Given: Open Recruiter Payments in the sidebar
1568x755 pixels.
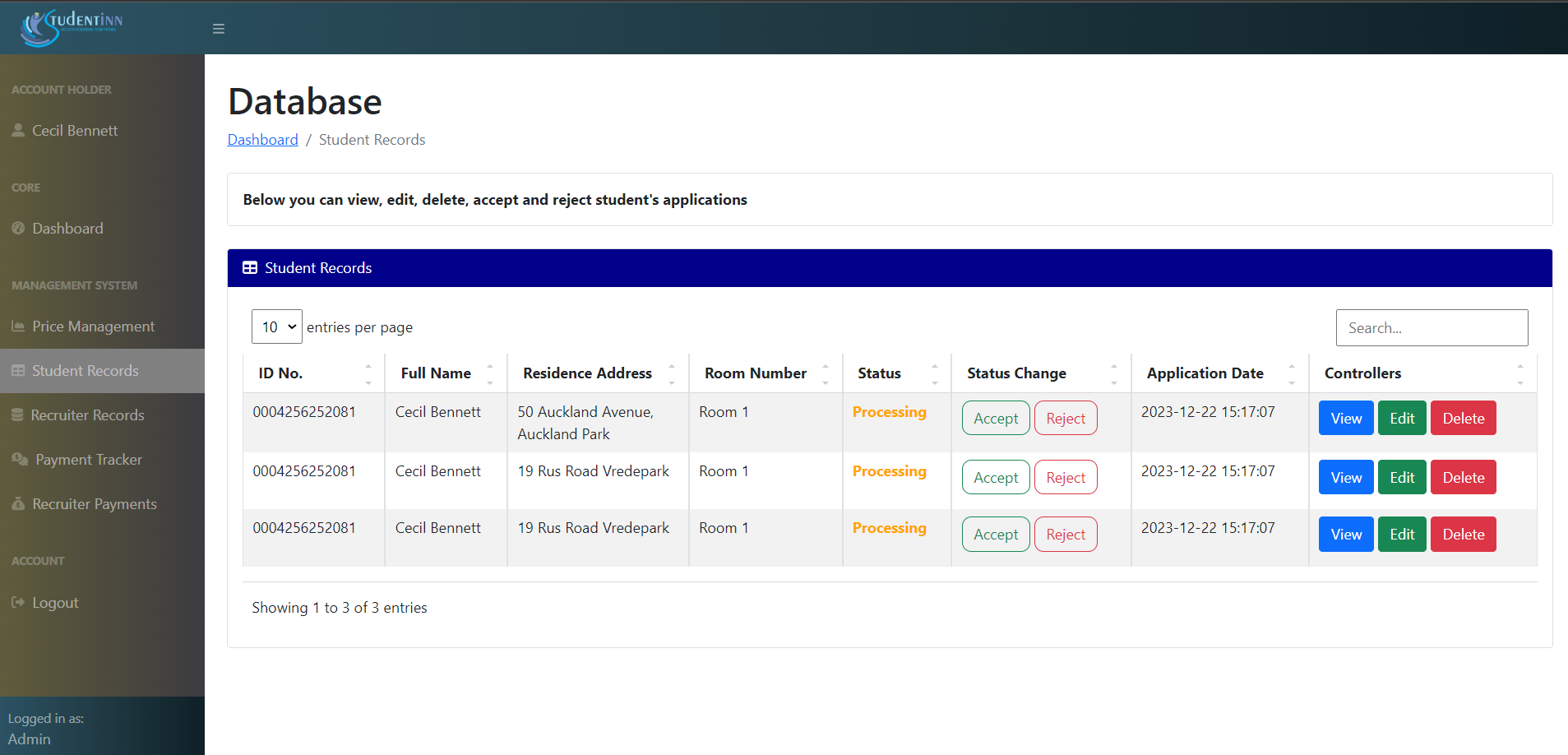Looking at the screenshot, I should (x=102, y=503).
